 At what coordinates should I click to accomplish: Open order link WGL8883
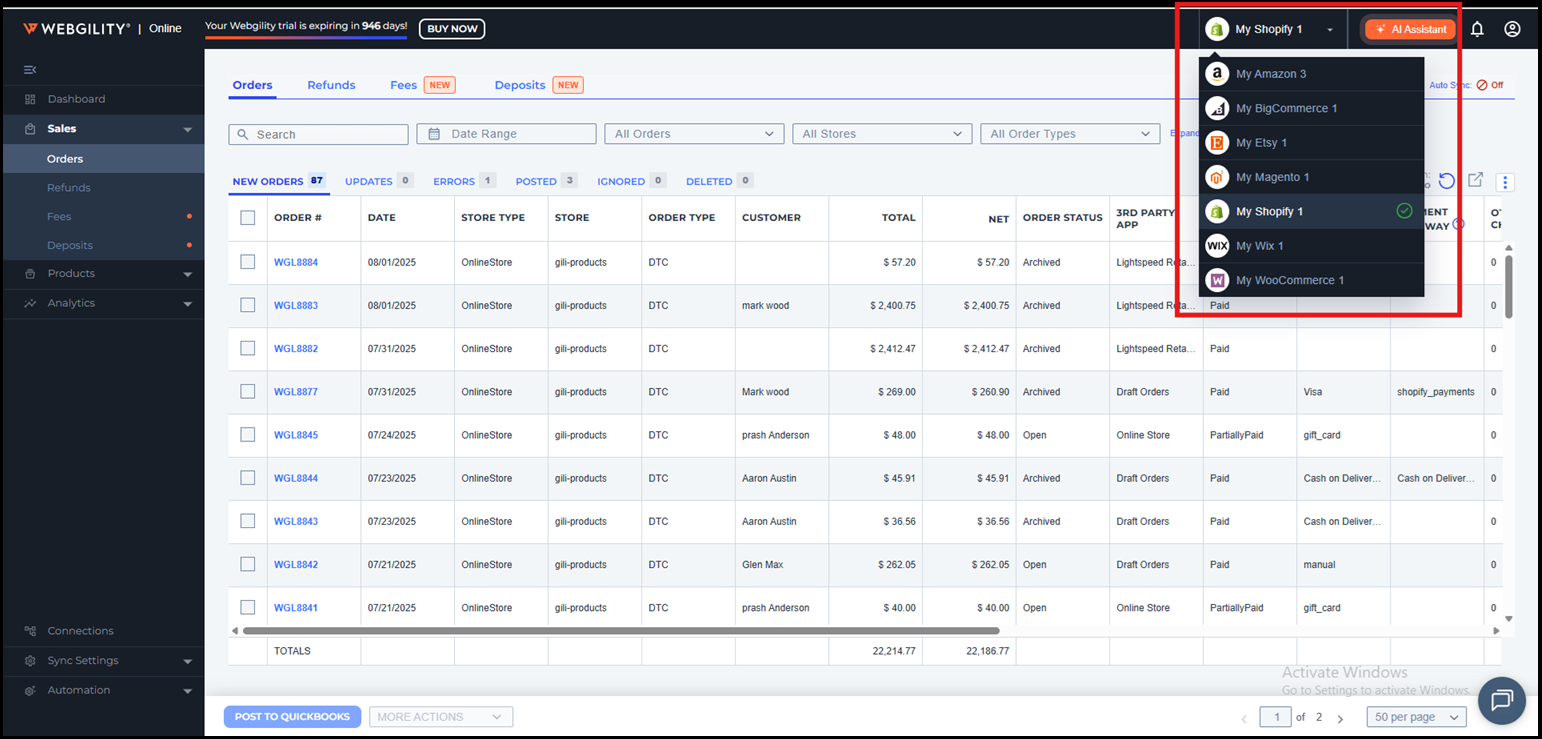click(296, 306)
